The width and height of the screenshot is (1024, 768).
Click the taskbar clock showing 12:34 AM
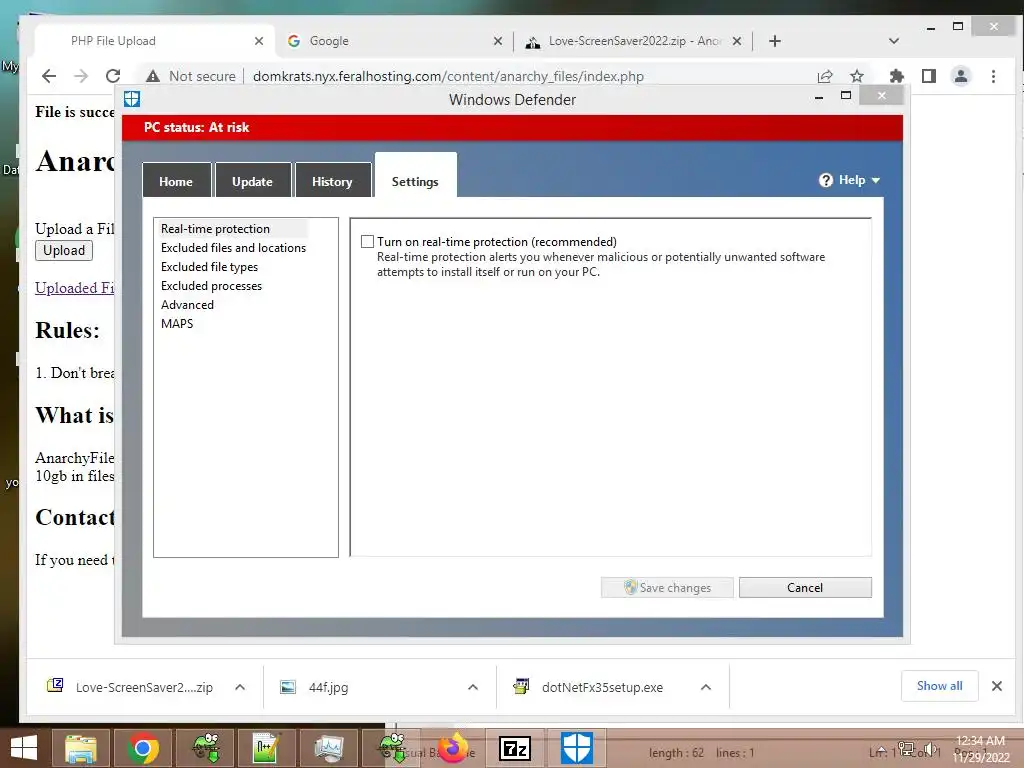click(x=981, y=749)
